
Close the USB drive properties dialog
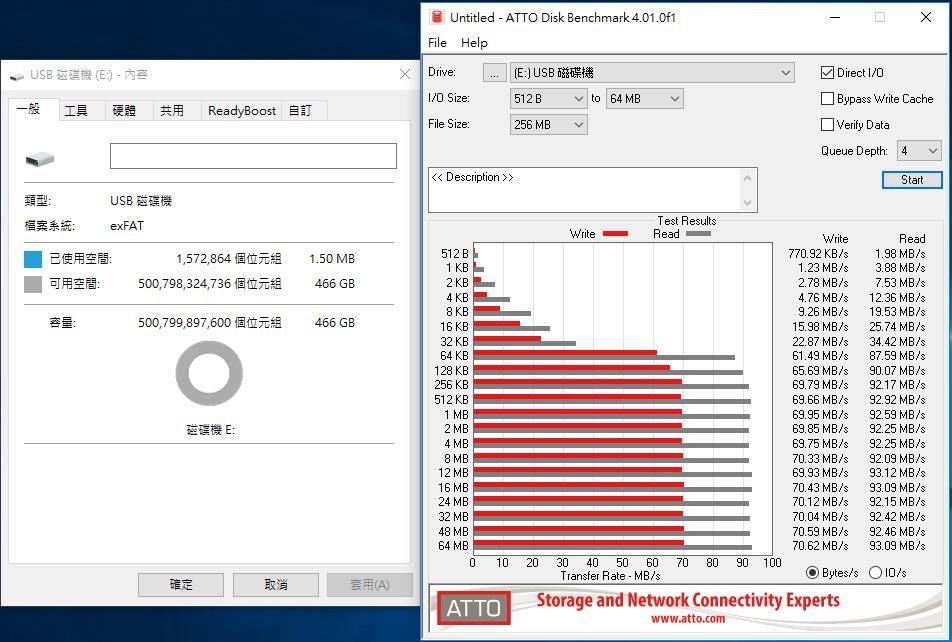click(405, 74)
